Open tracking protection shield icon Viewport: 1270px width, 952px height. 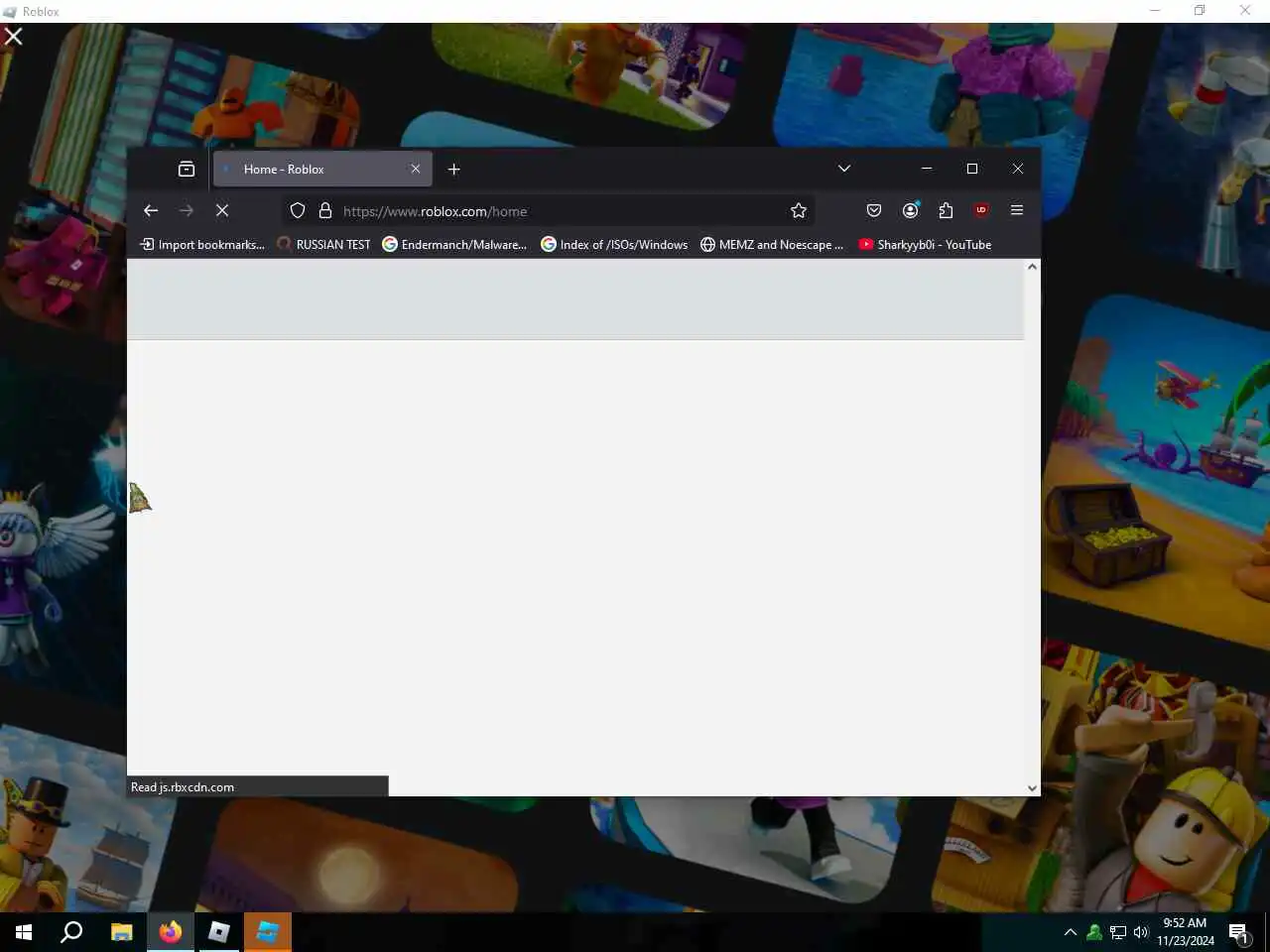click(298, 211)
